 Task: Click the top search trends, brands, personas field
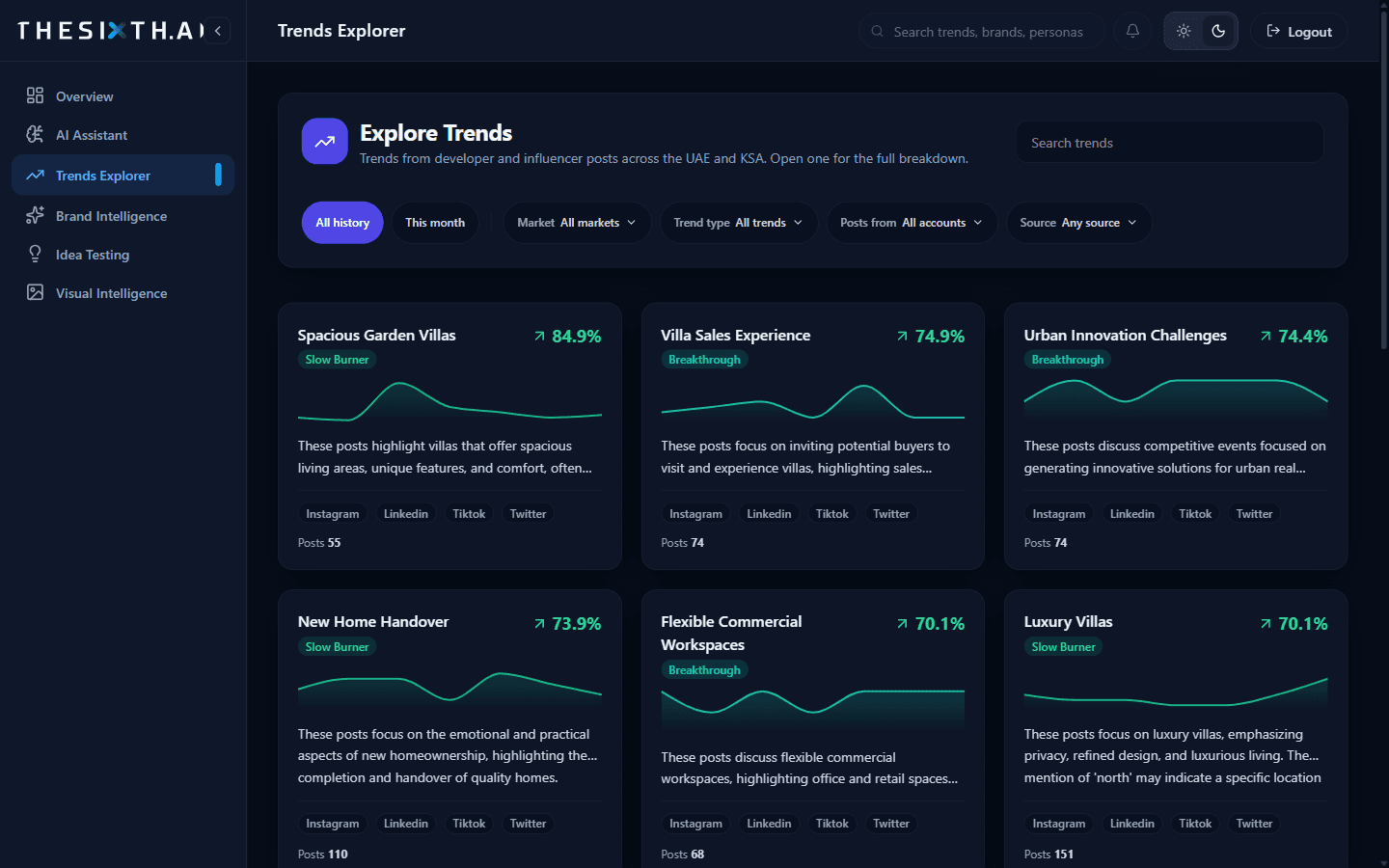(x=982, y=31)
